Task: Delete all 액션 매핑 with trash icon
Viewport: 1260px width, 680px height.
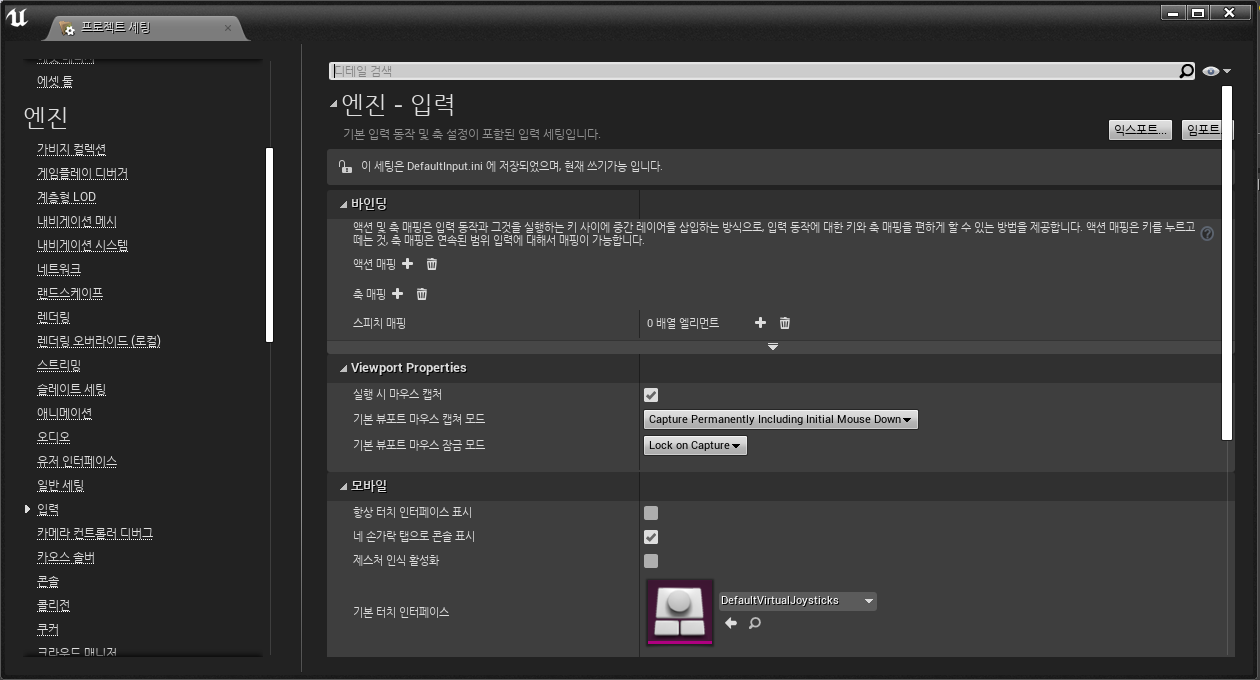Action: click(x=432, y=264)
